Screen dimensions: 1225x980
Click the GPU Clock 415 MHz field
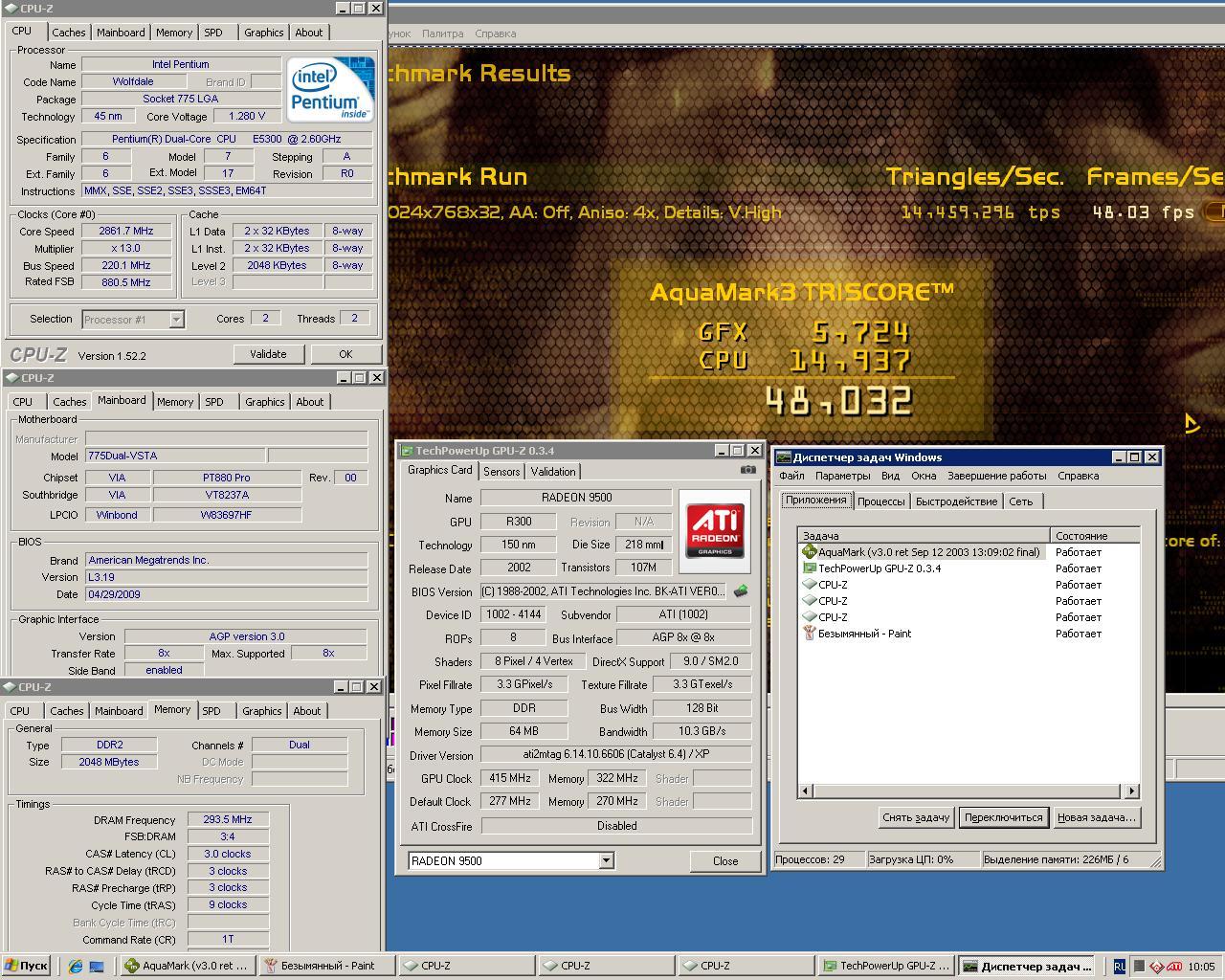[510, 779]
